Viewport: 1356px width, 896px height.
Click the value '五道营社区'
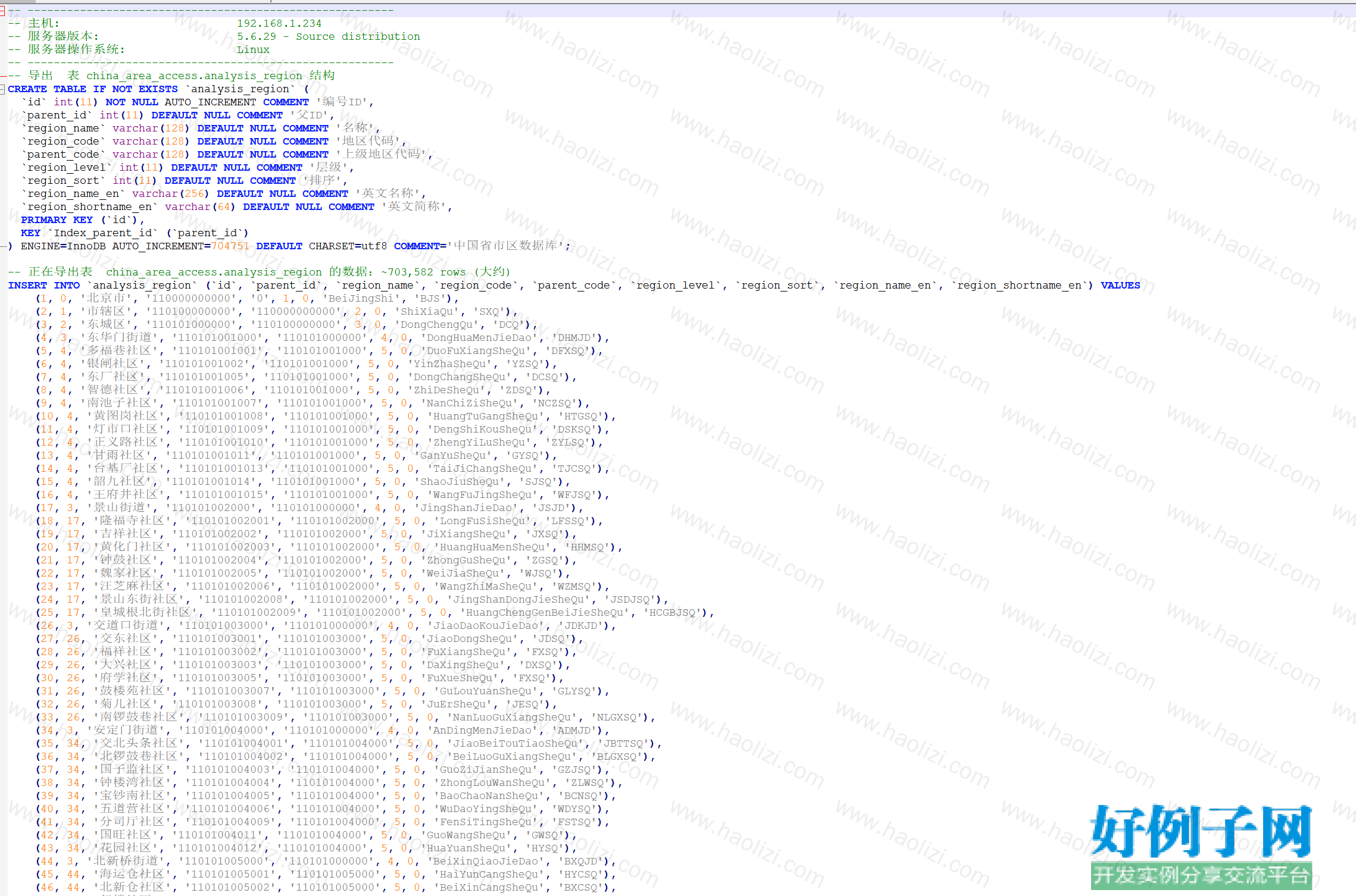pyautogui.click(x=132, y=809)
